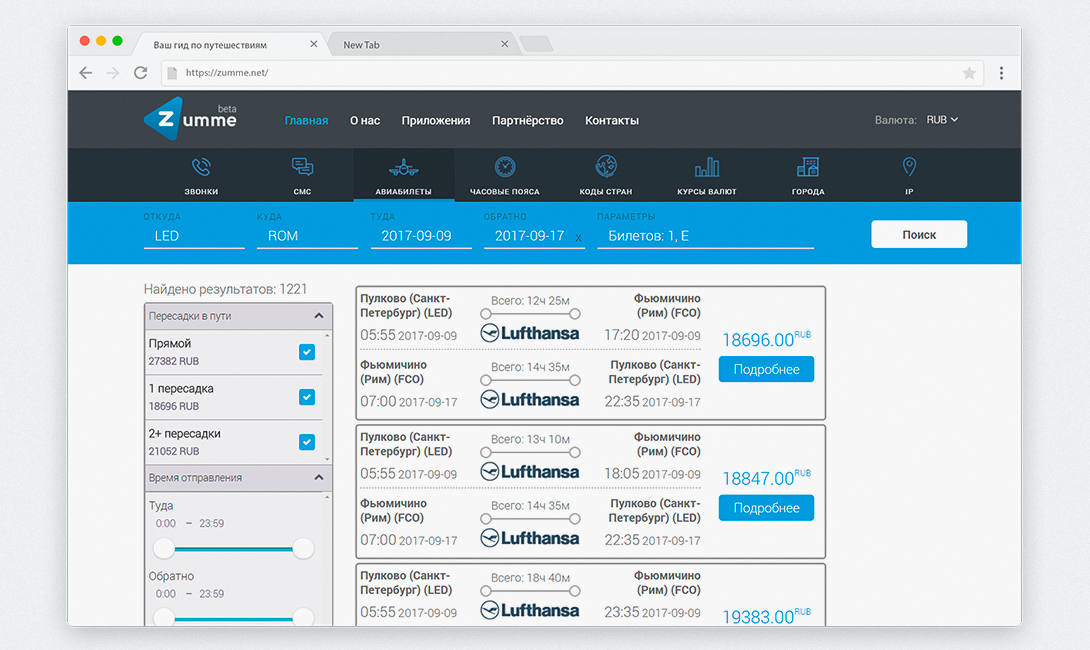1090x650 pixels.
Task: Click the Поиск search button
Action: coord(919,234)
